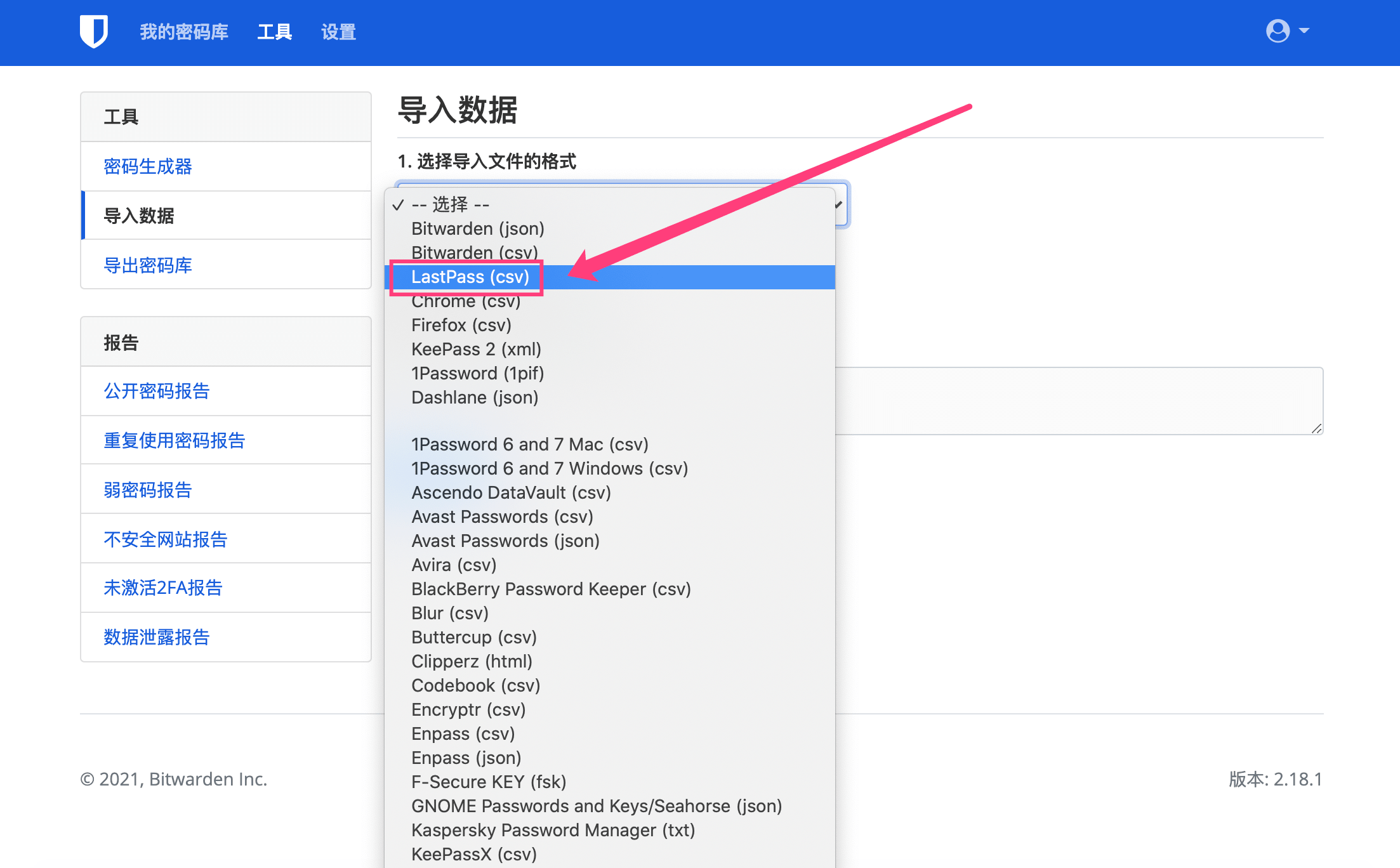
Task: Open the 我的密码库 navigation tab
Action: (x=184, y=32)
